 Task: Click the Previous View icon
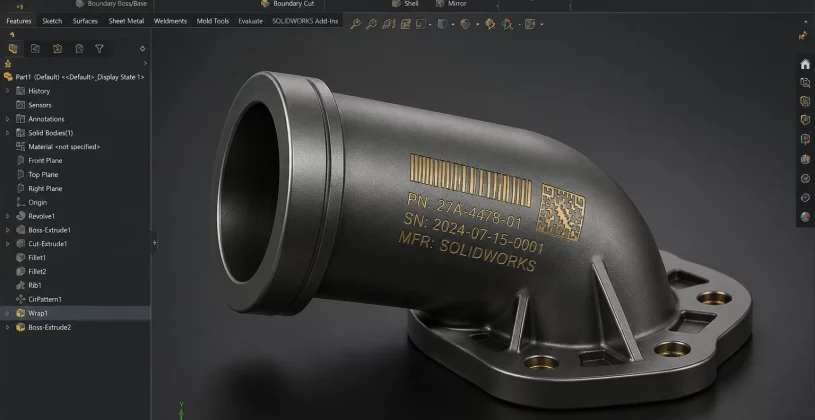point(388,24)
